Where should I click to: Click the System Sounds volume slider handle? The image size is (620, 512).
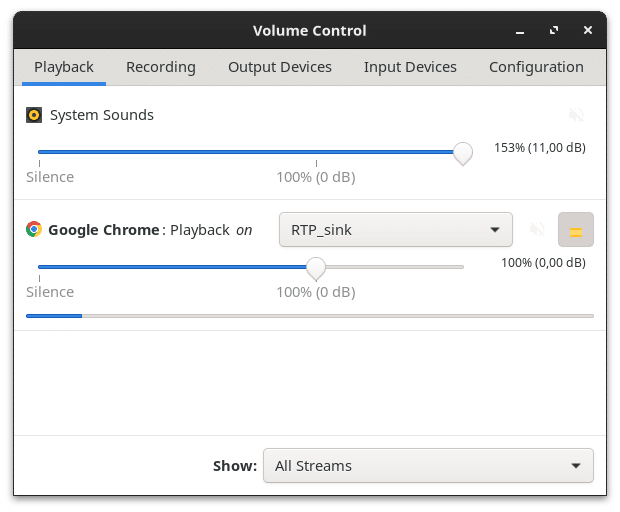point(462,153)
